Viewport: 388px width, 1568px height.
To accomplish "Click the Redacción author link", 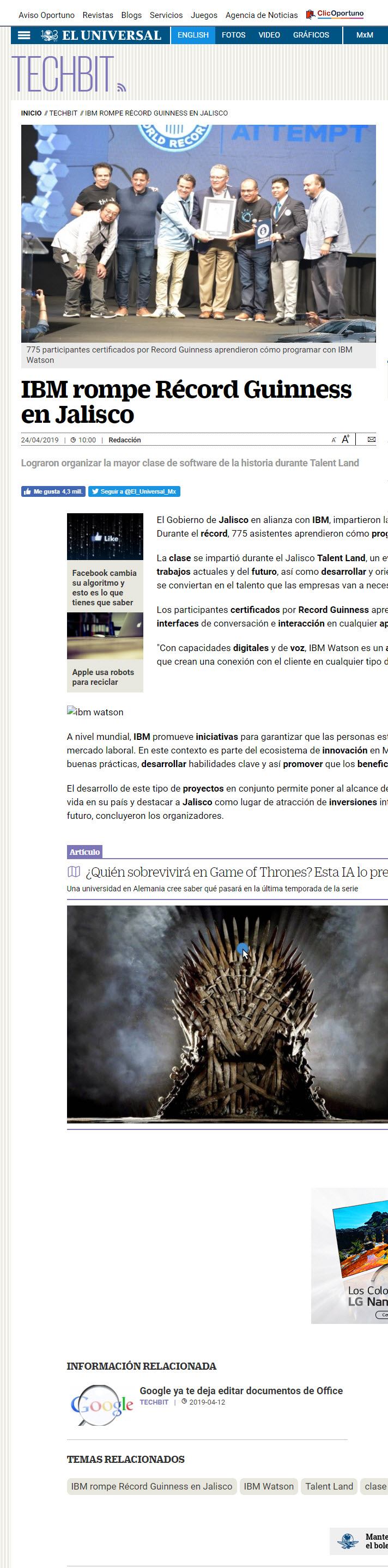I will (125, 440).
